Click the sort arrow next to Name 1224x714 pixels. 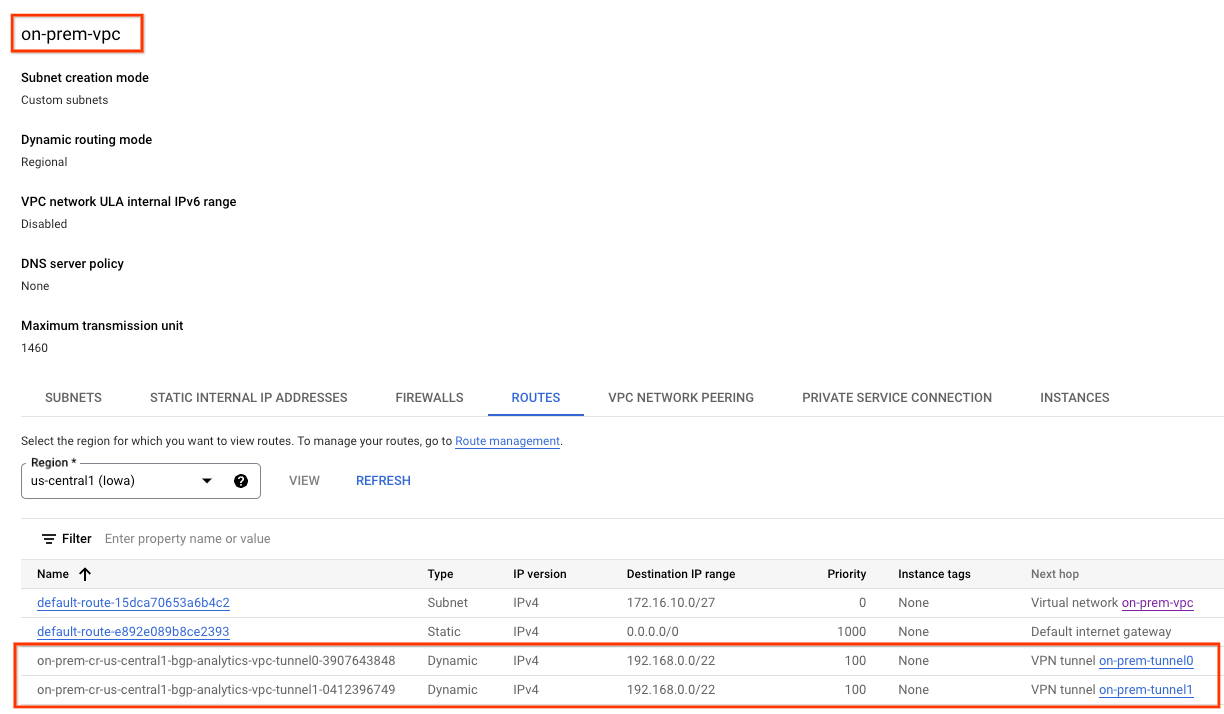(85, 574)
